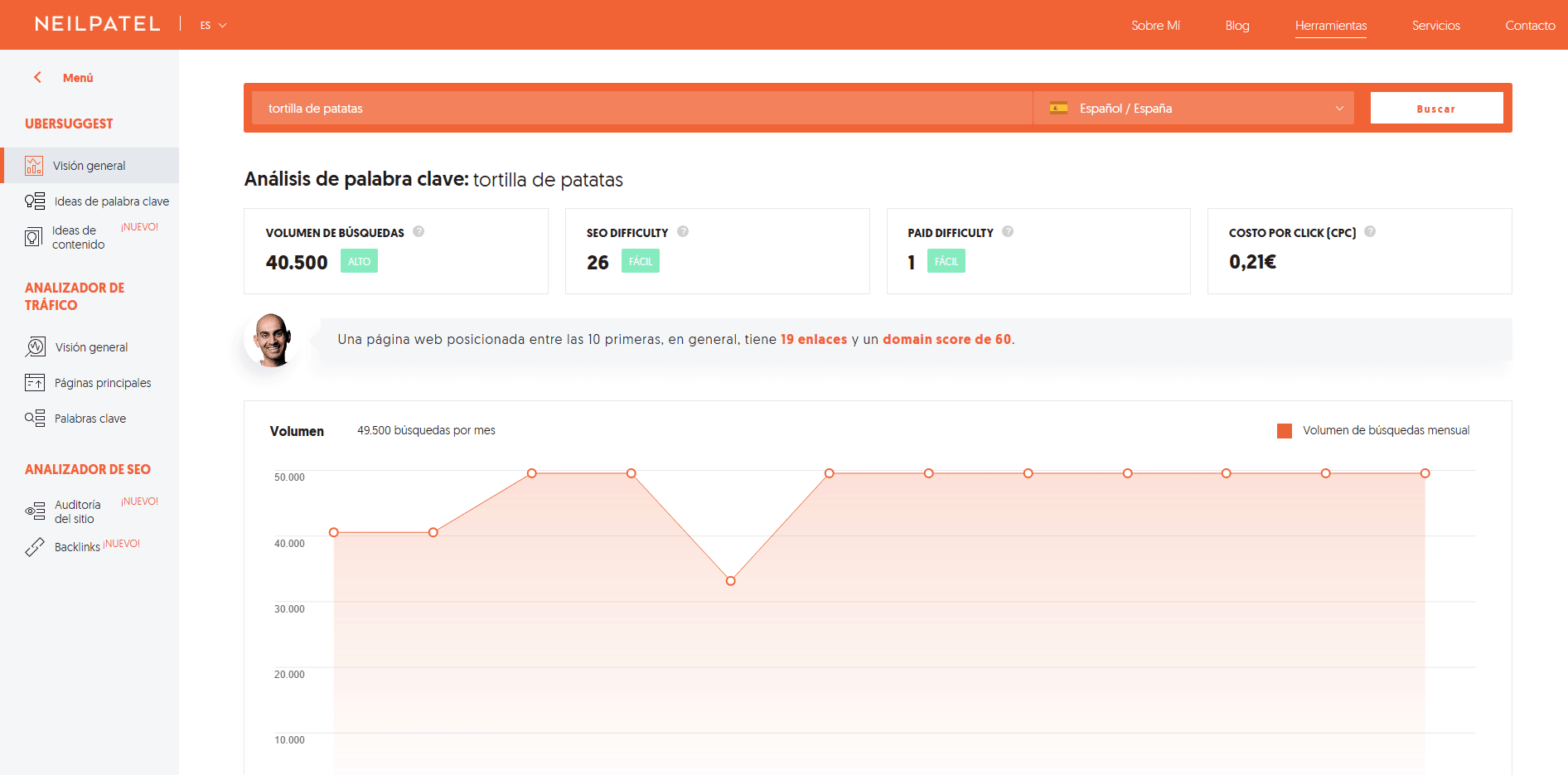Click '19 enlaces' highlighted text

814,339
